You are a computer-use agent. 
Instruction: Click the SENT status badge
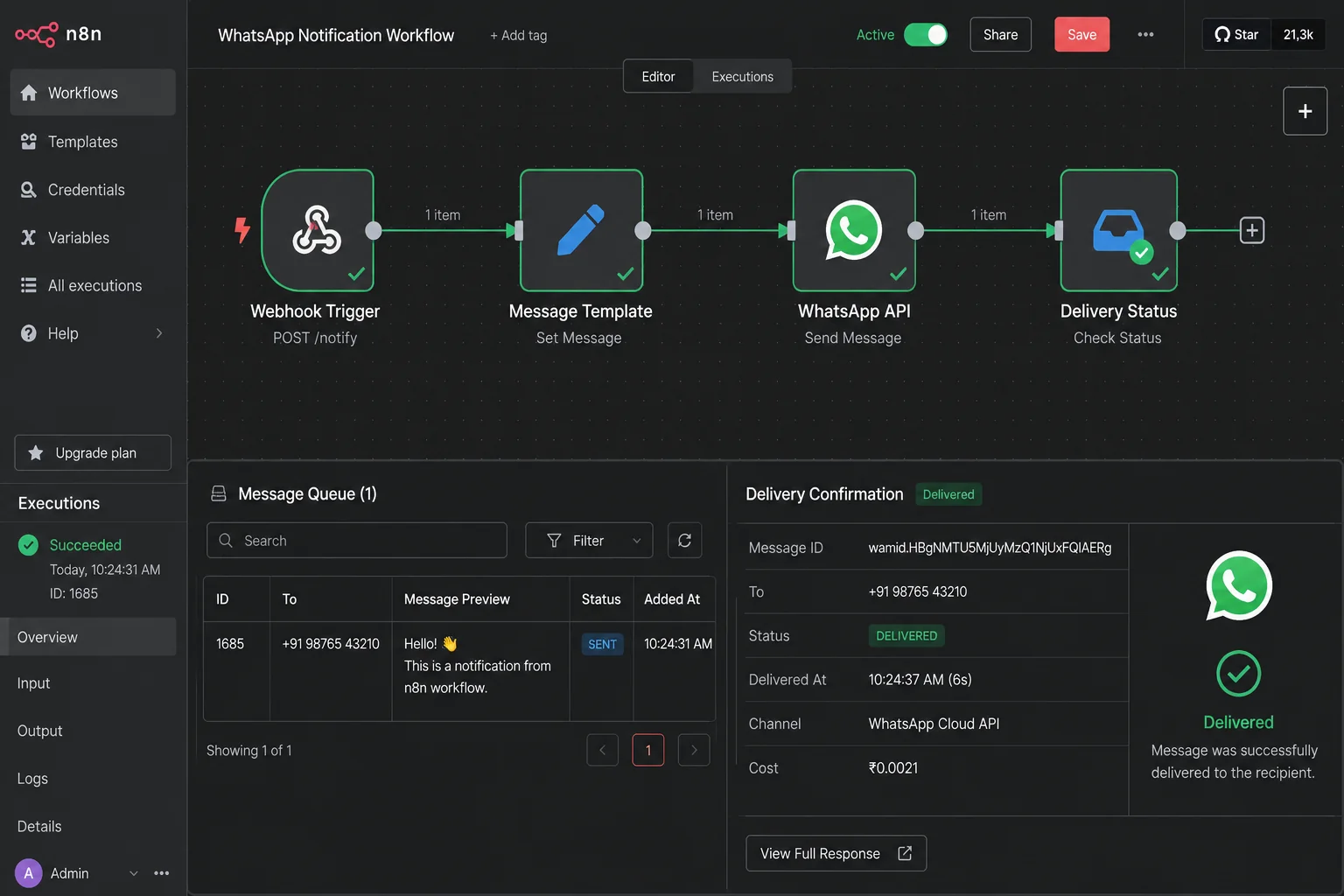click(x=602, y=644)
